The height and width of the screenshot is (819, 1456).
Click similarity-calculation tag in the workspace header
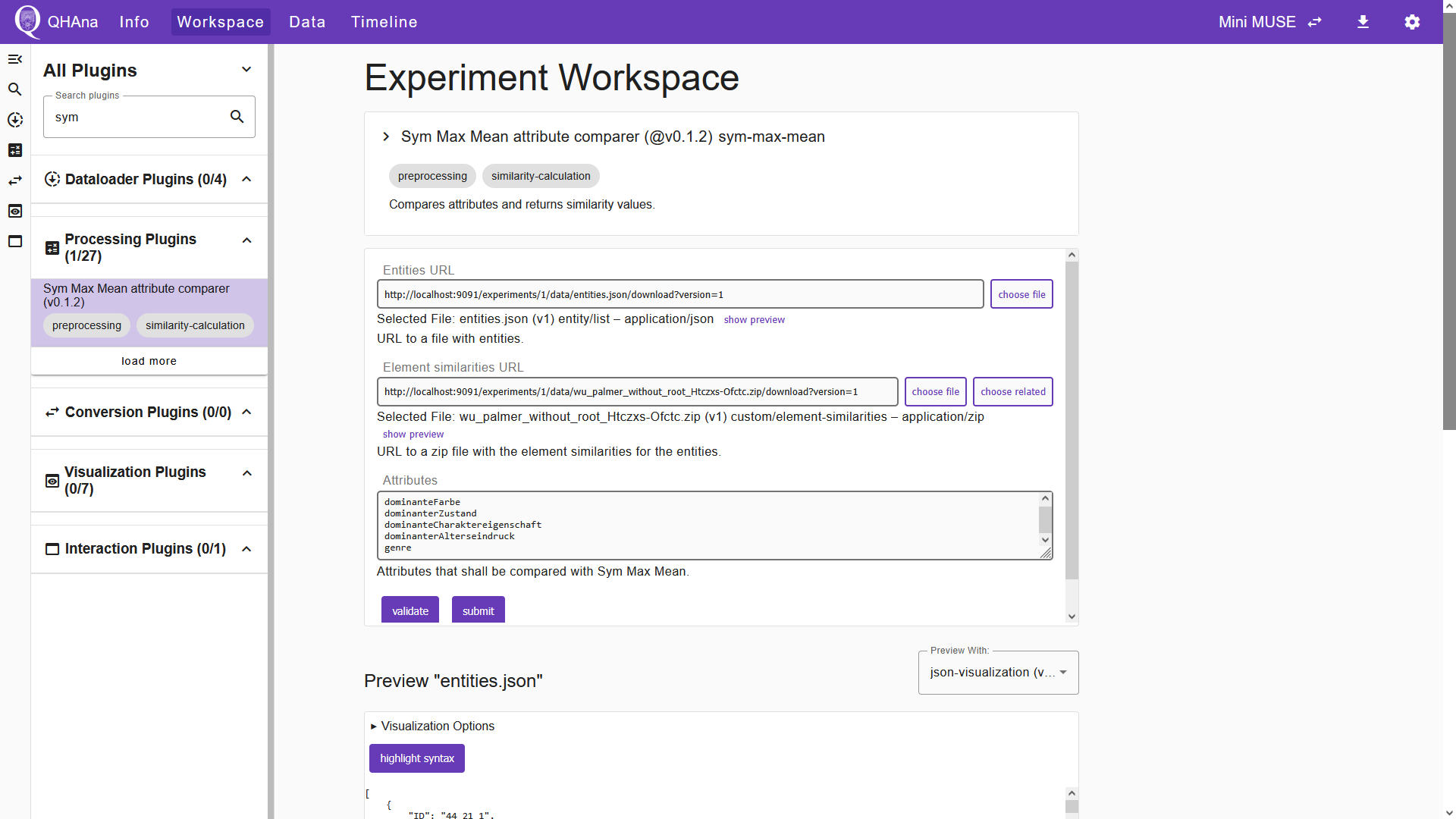click(x=541, y=176)
